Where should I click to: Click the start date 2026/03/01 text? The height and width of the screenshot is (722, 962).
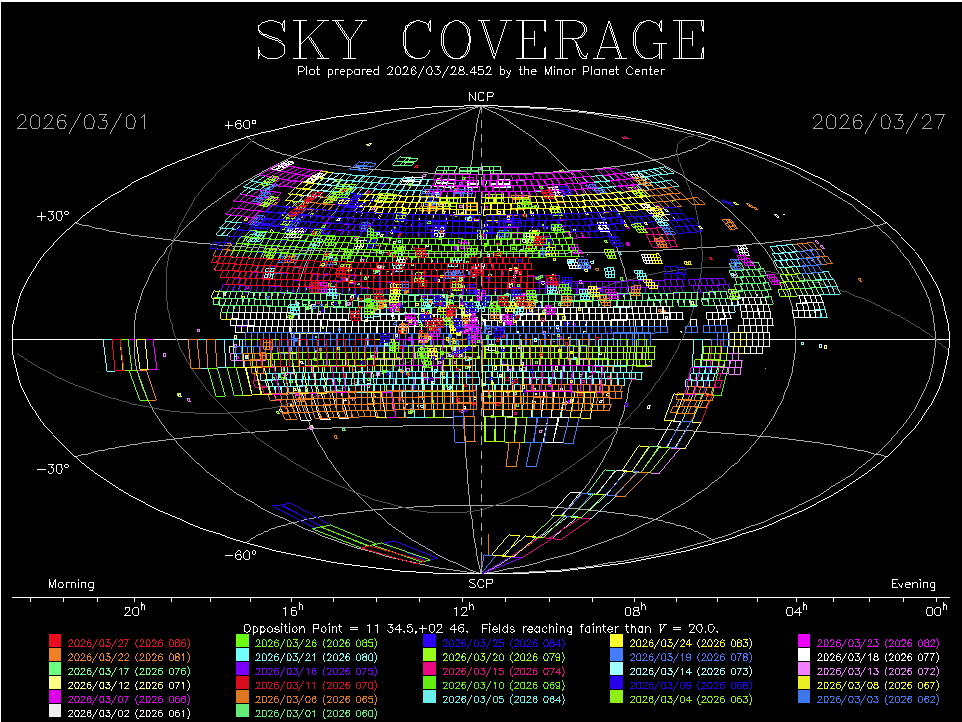tap(82, 122)
